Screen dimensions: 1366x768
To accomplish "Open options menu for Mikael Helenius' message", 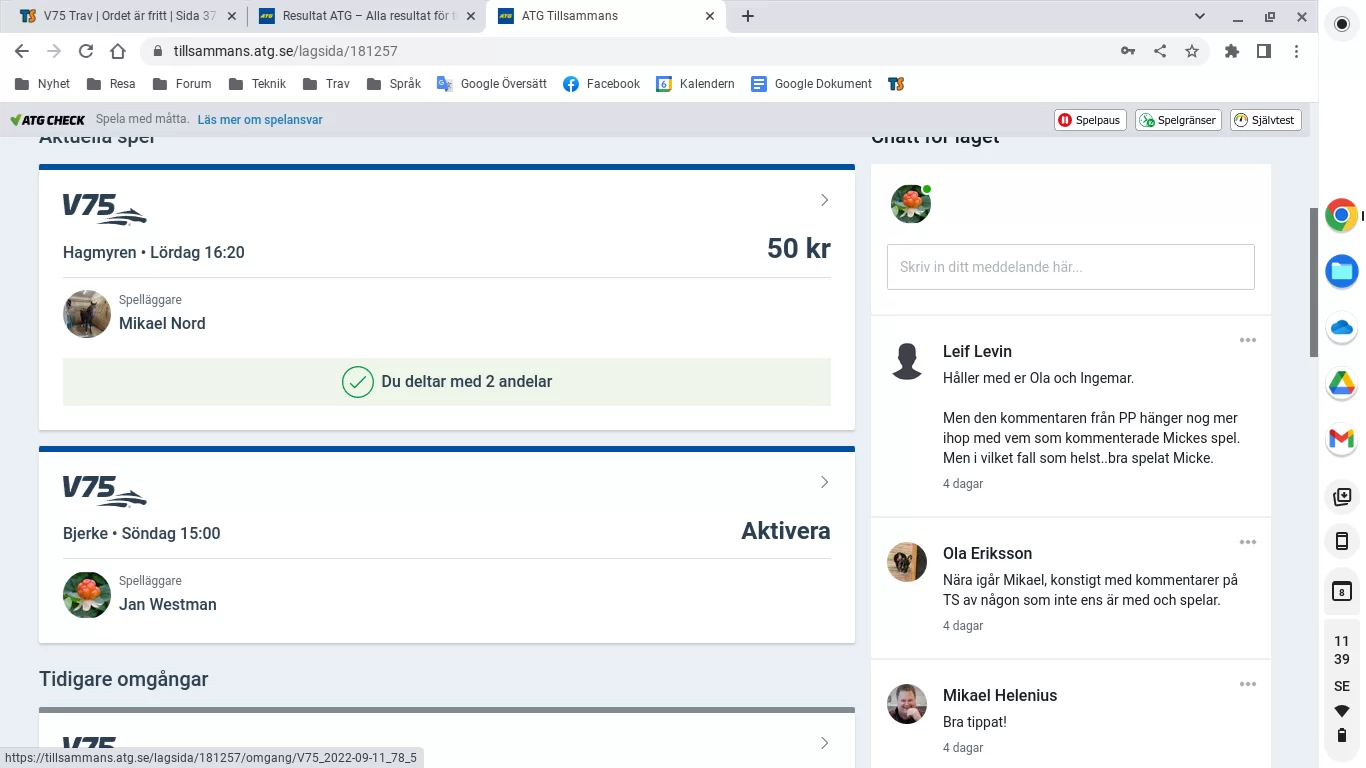I will pos(1247,684).
